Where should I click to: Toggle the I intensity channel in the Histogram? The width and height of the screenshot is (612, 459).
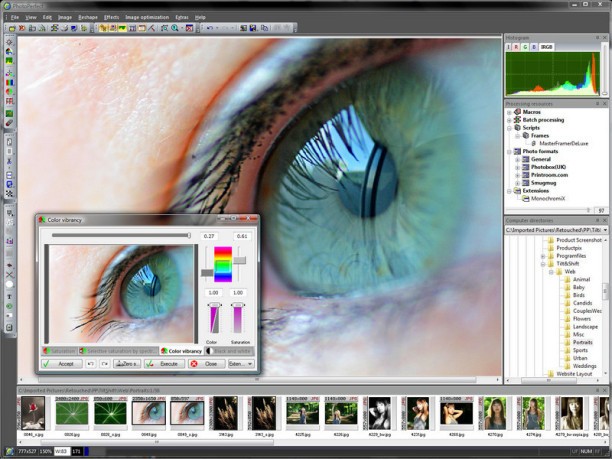pyautogui.click(x=508, y=47)
